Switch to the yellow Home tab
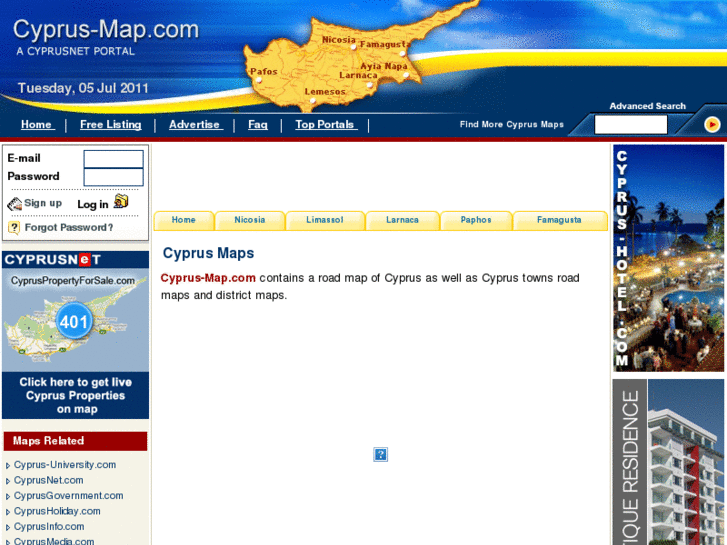The width and height of the screenshot is (727, 545). click(x=184, y=220)
